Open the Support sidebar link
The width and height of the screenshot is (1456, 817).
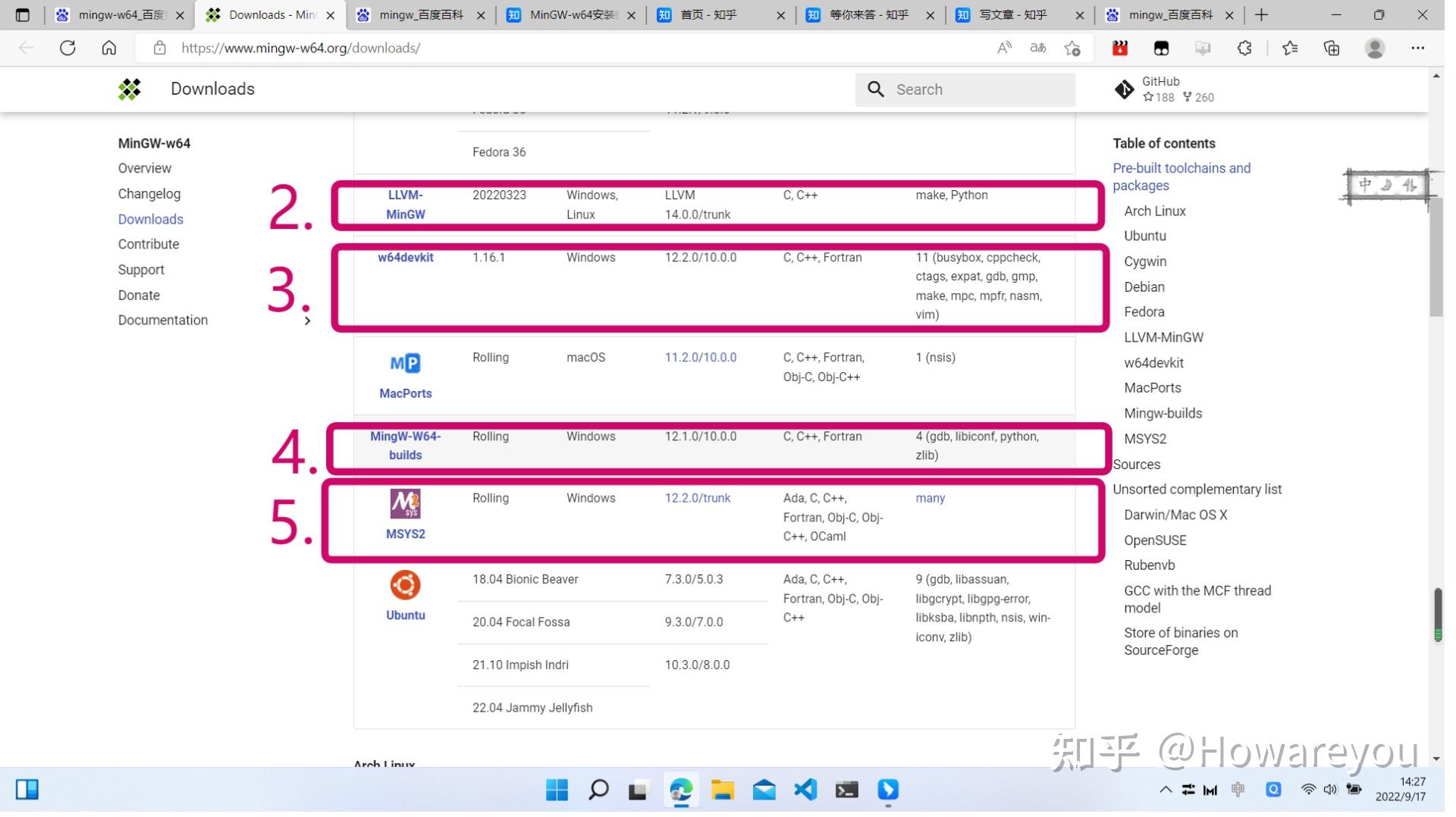point(141,271)
